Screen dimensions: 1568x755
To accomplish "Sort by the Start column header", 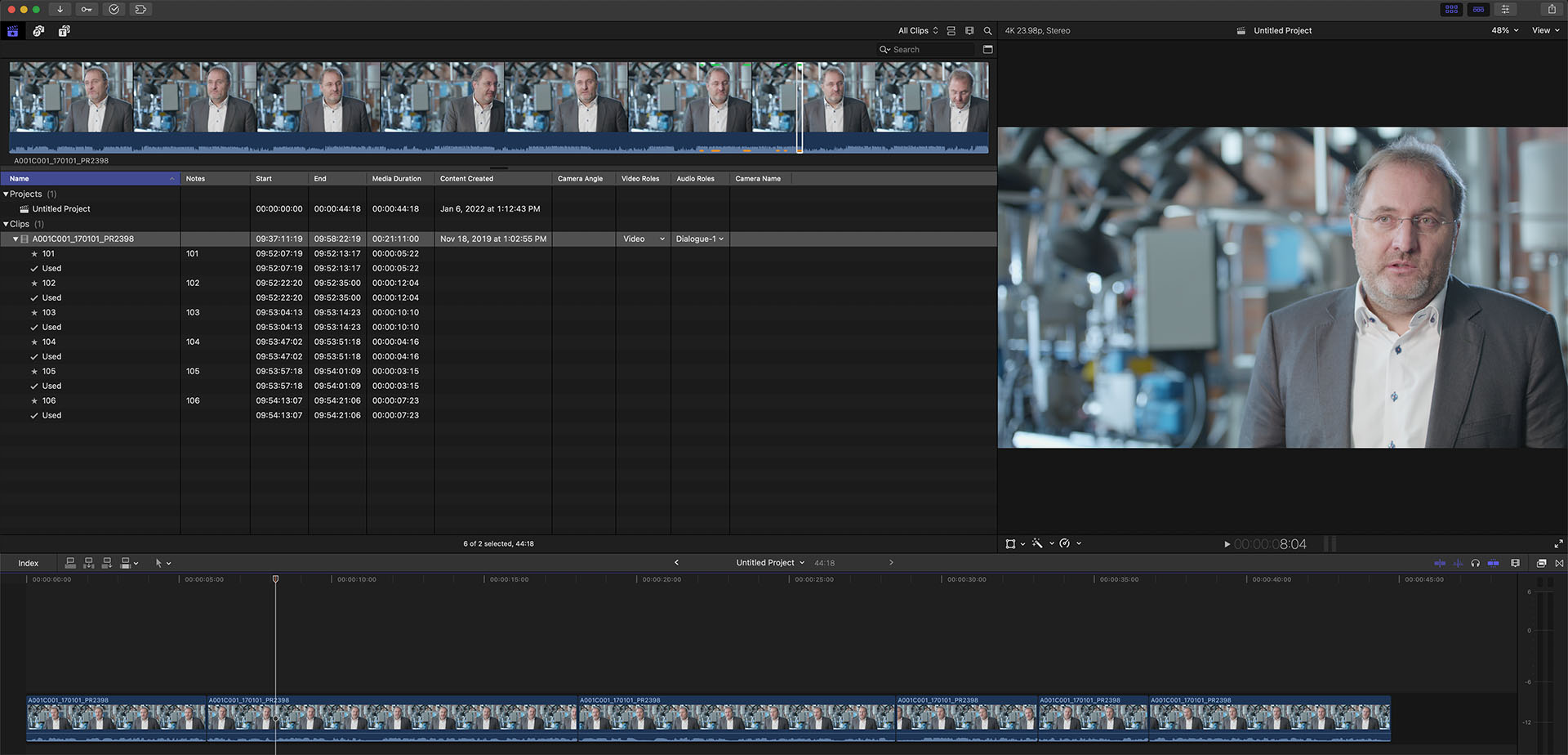I will (279, 178).
